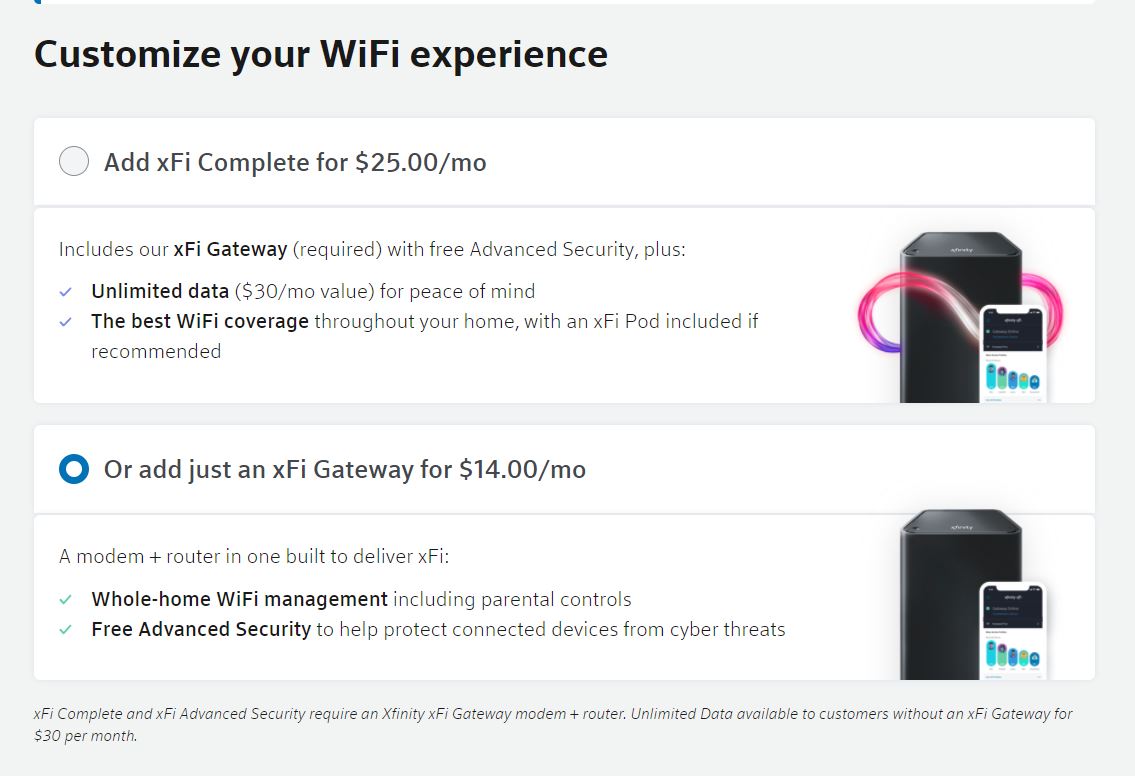Click the checkmark beside The best WiFi coverage
The image size is (1135, 776).
pos(66,321)
